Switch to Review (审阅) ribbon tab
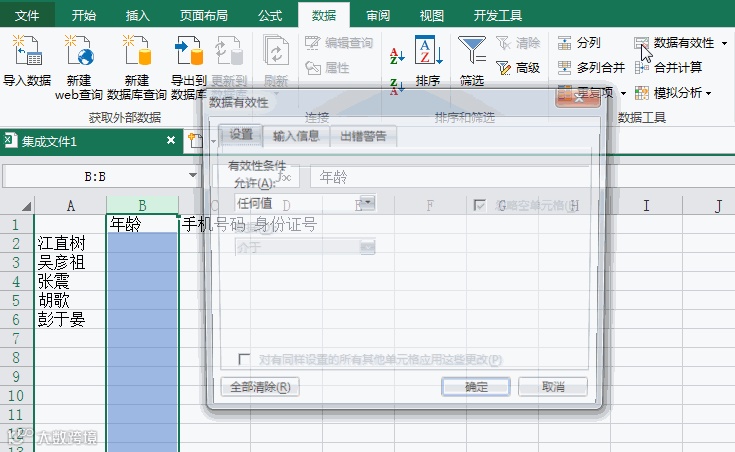Viewport: 735px width, 452px height. click(378, 15)
